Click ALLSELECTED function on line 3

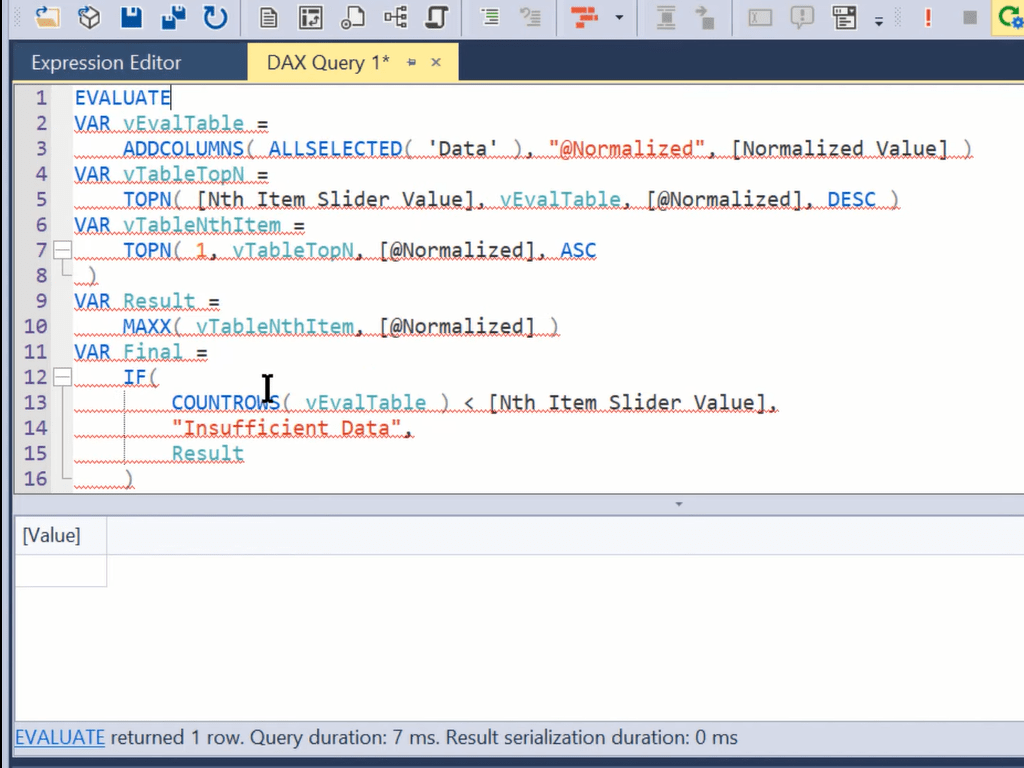[x=335, y=149]
